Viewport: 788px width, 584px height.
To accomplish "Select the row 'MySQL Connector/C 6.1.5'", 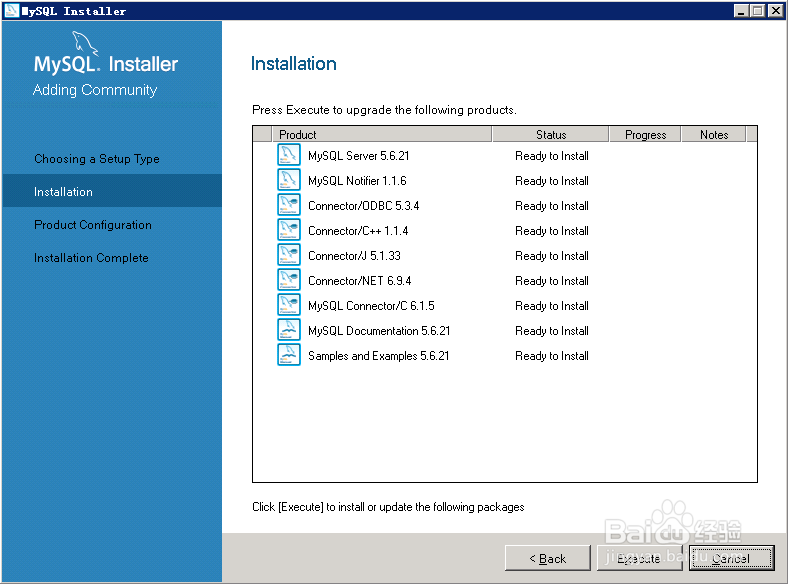I will point(505,306).
